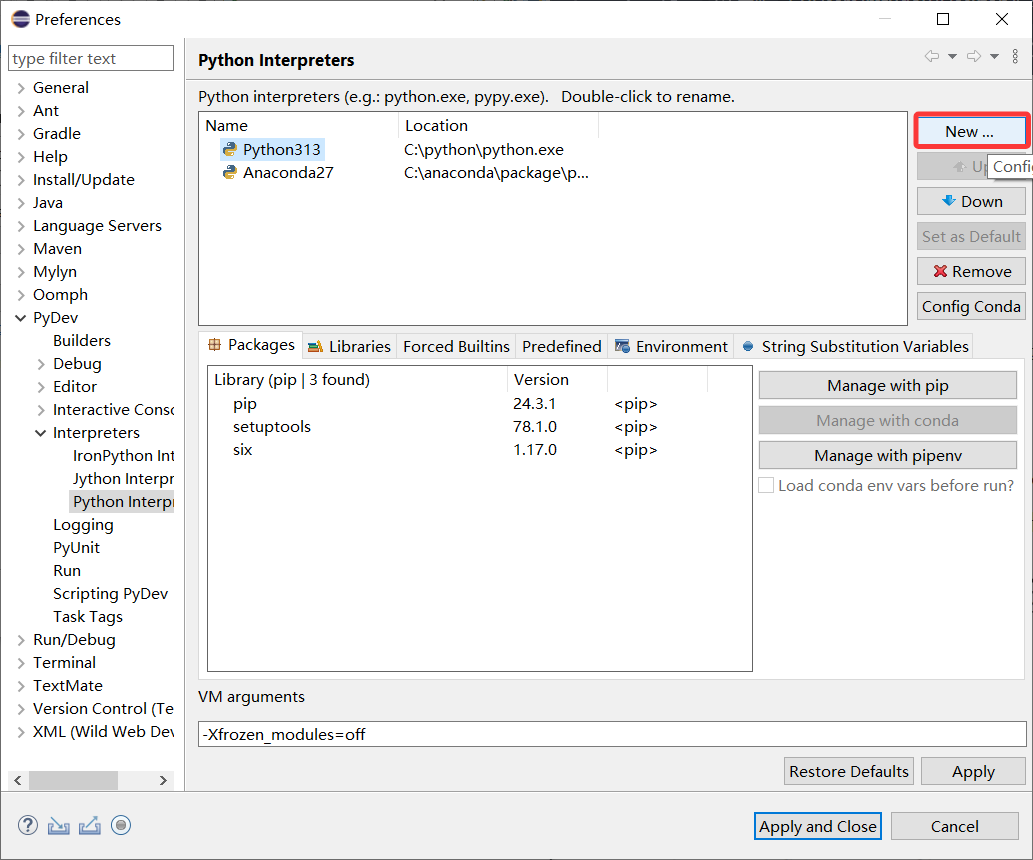The width and height of the screenshot is (1033, 860).
Task: Collapse the Interpreters tree node
Action: tap(41, 433)
